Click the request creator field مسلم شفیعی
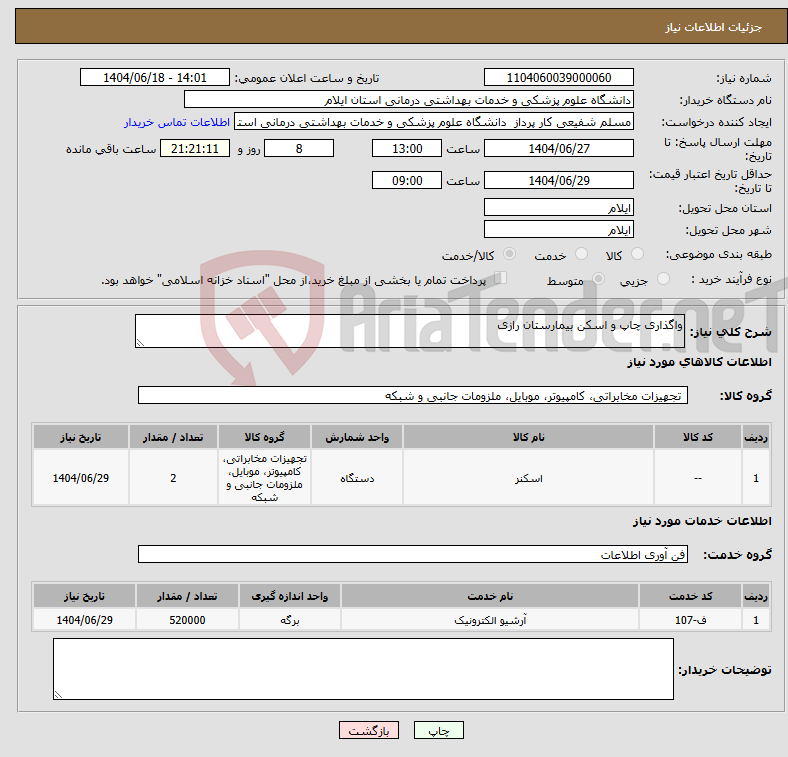Screen dimensions: 788x757 [x=434, y=122]
